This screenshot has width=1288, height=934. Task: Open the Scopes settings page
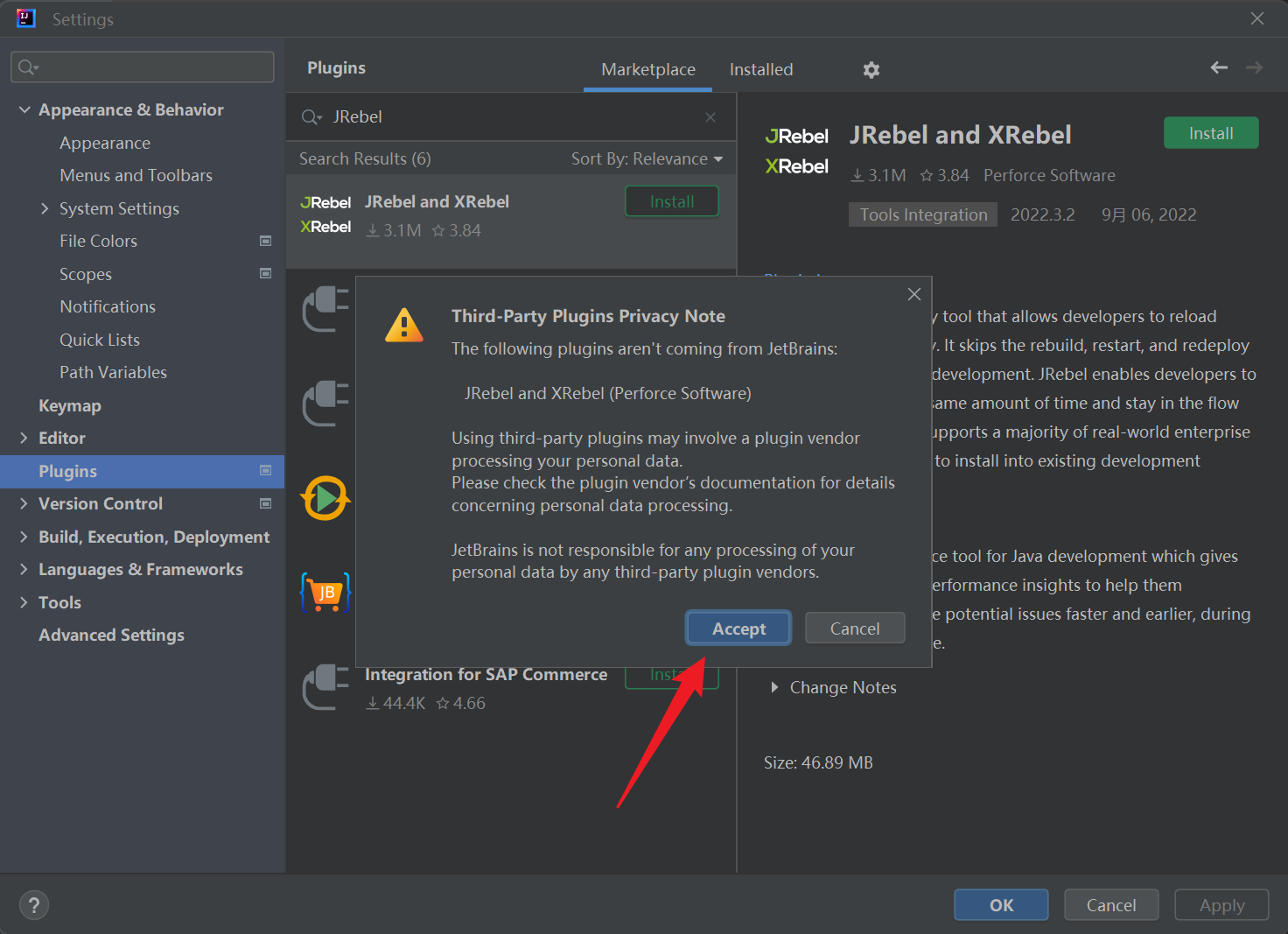pyautogui.click(x=86, y=274)
